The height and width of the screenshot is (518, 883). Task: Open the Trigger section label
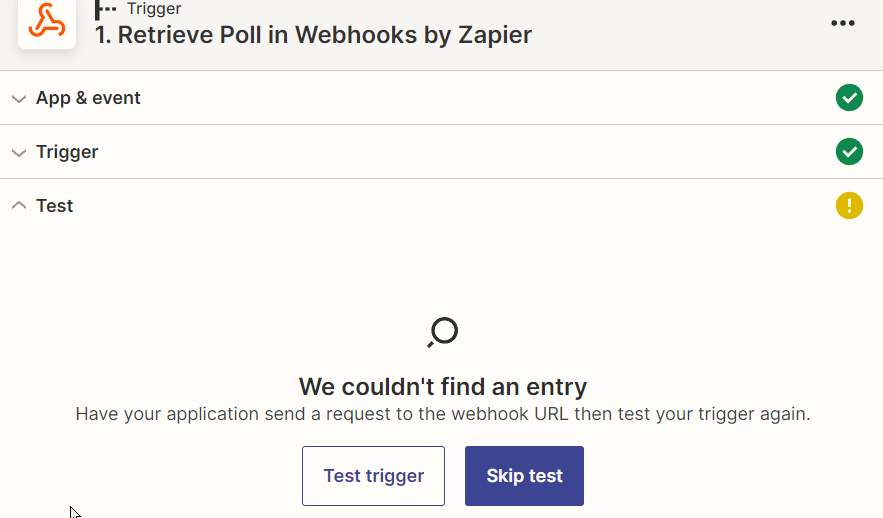pos(67,152)
